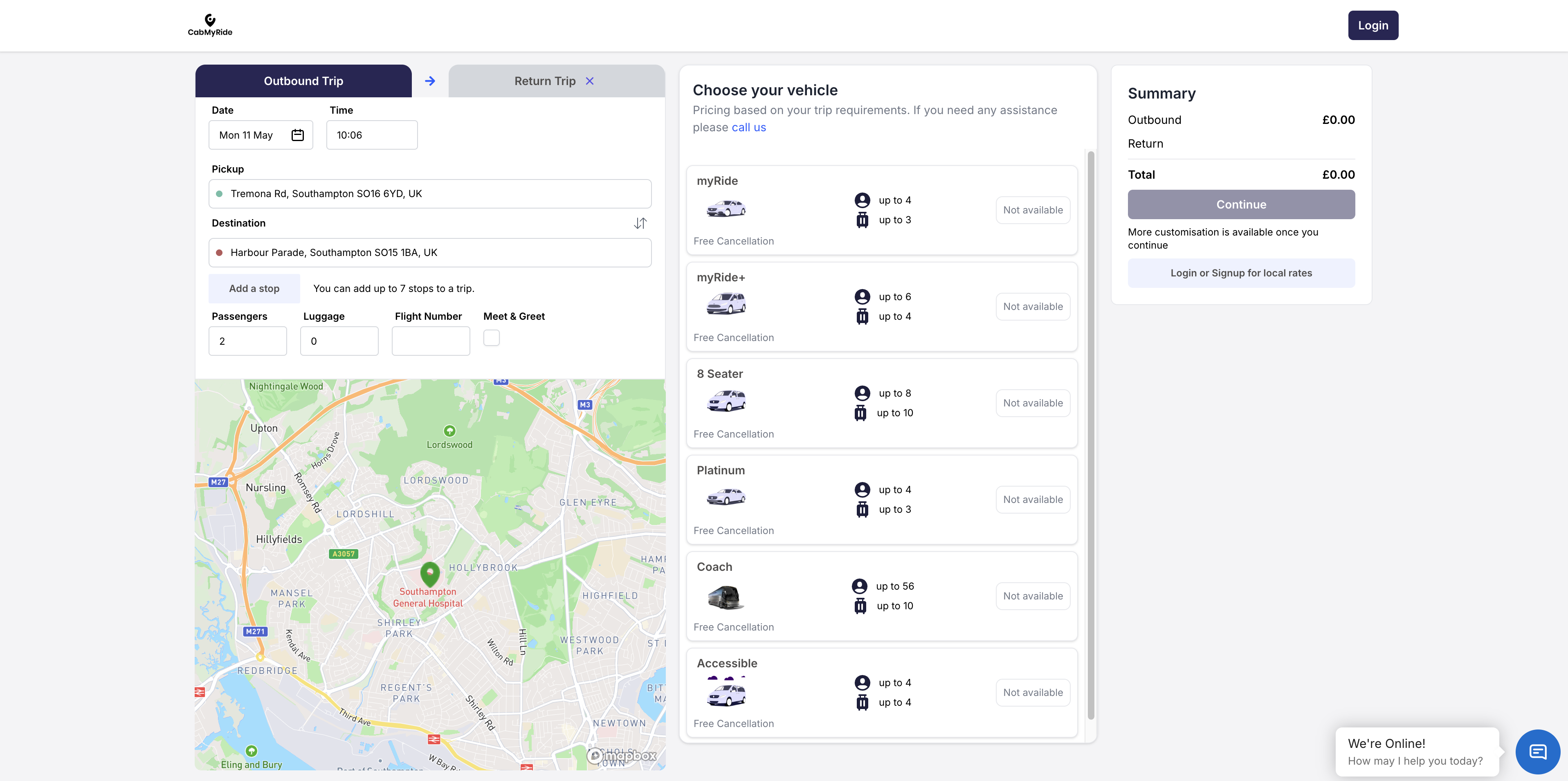Screen dimensions: 1568x781
Task: Click the A3057 road badge on map
Action: pos(343,554)
